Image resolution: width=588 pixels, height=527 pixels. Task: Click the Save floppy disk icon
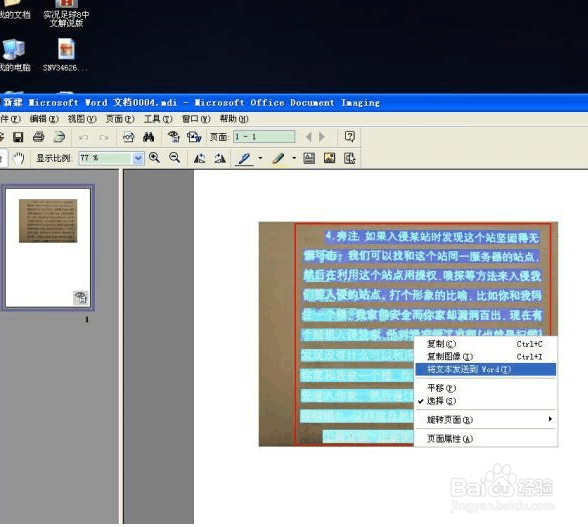(x=18, y=137)
